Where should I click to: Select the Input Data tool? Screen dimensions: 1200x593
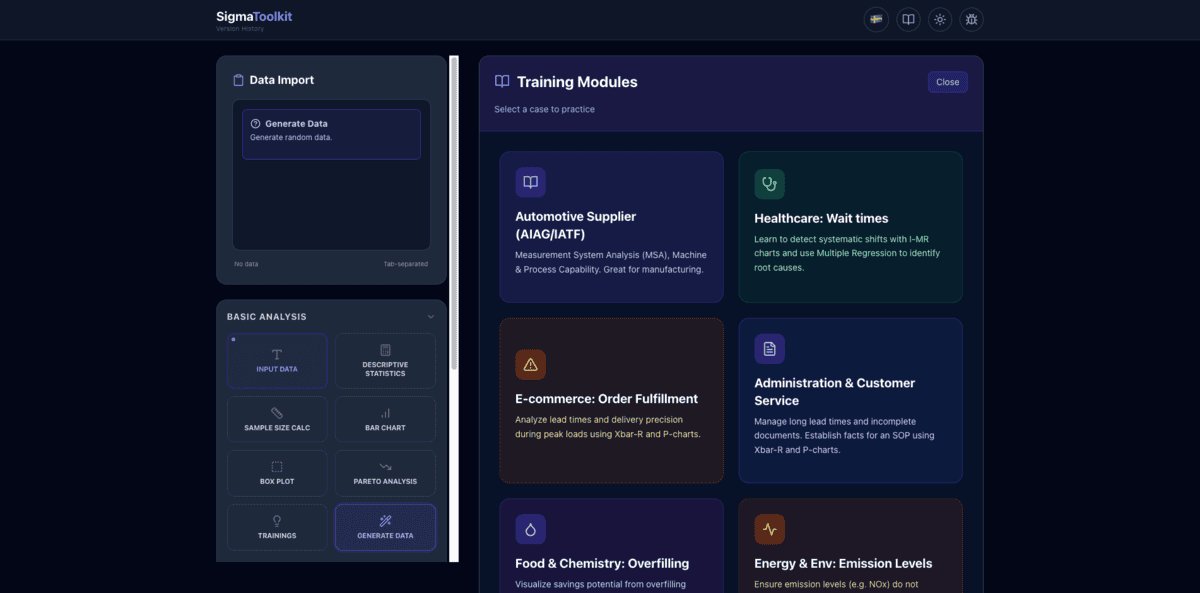[277, 361]
